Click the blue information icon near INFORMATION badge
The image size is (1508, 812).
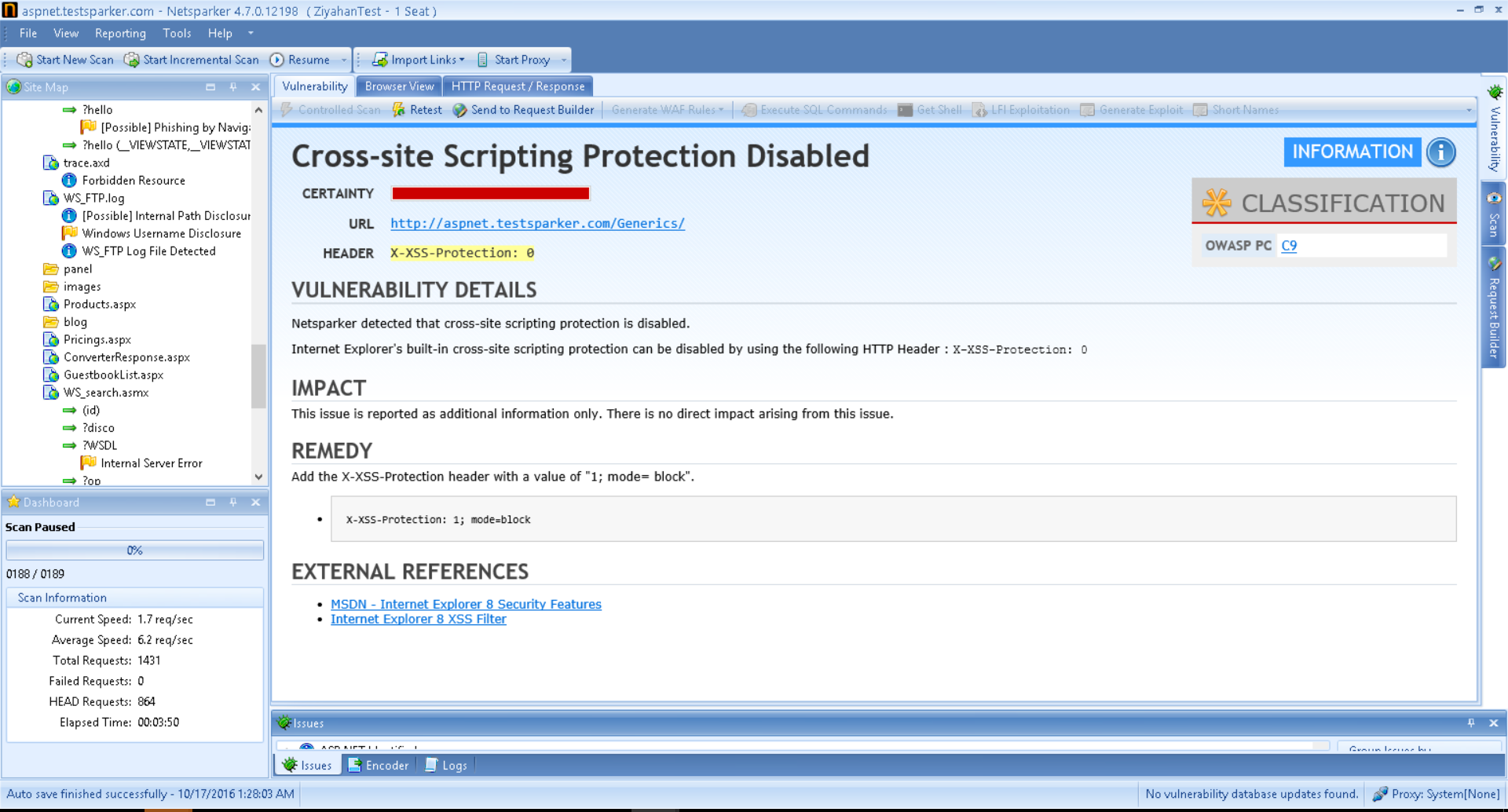(1440, 152)
